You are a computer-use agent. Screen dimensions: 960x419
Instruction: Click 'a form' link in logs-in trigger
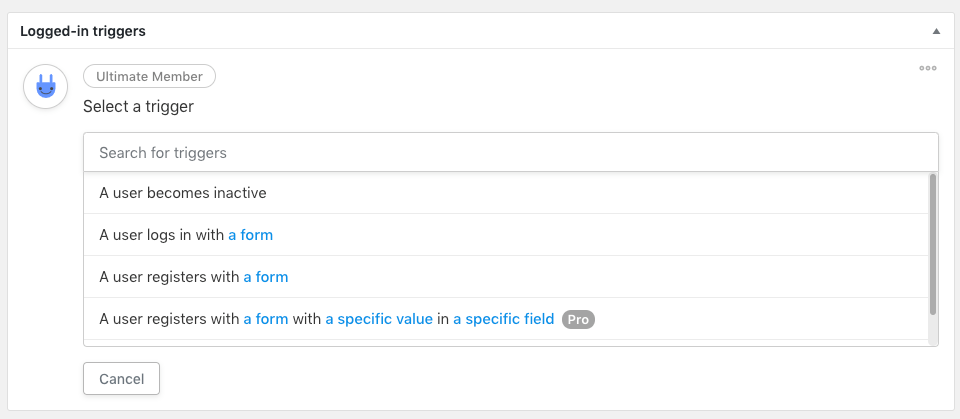click(x=250, y=235)
